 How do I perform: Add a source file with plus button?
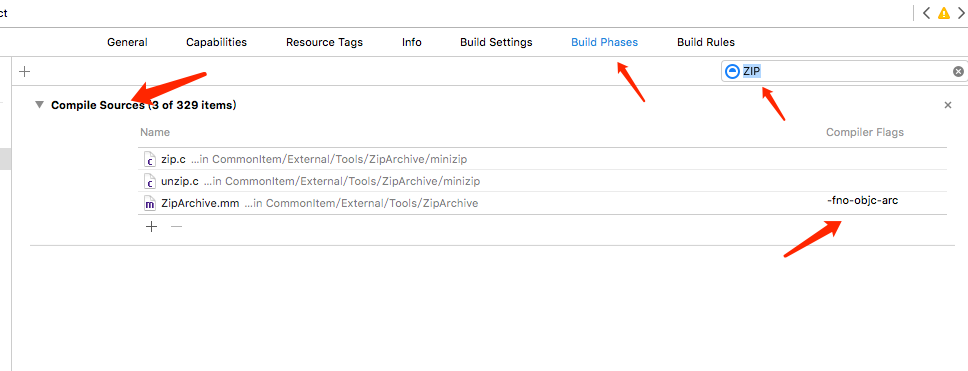[x=151, y=227]
